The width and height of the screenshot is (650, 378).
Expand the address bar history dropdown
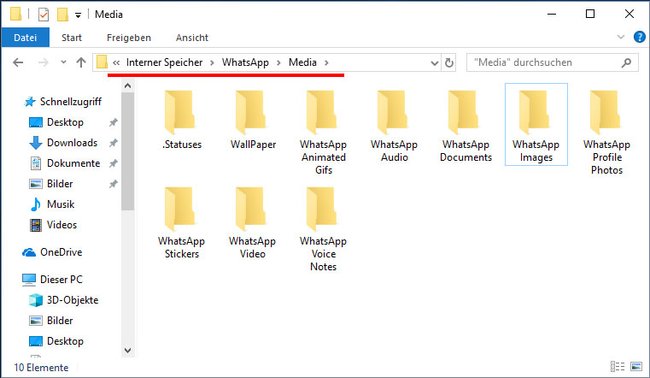(434, 63)
